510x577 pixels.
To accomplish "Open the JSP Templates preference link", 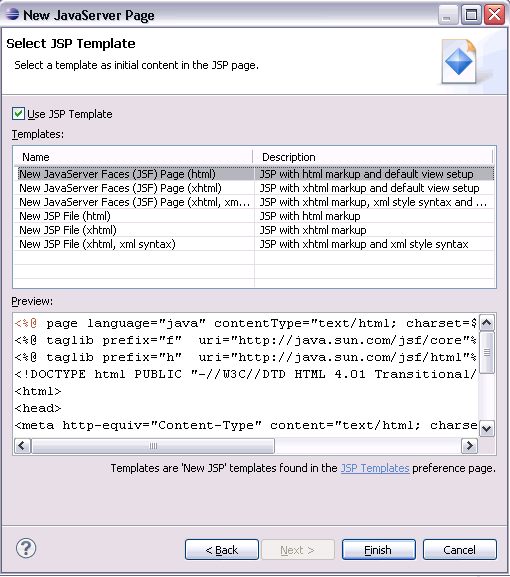I will [x=375, y=468].
